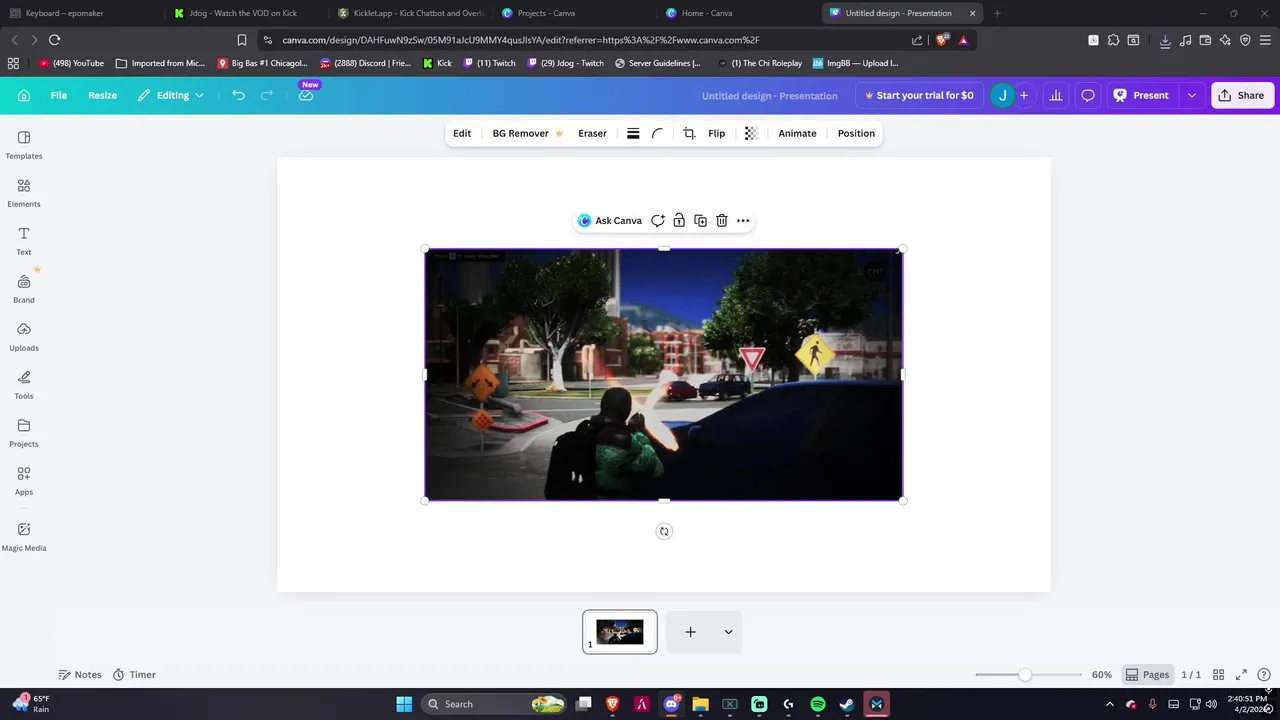Click the cloud save status icon
The image size is (1280, 720).
(306, 95)
